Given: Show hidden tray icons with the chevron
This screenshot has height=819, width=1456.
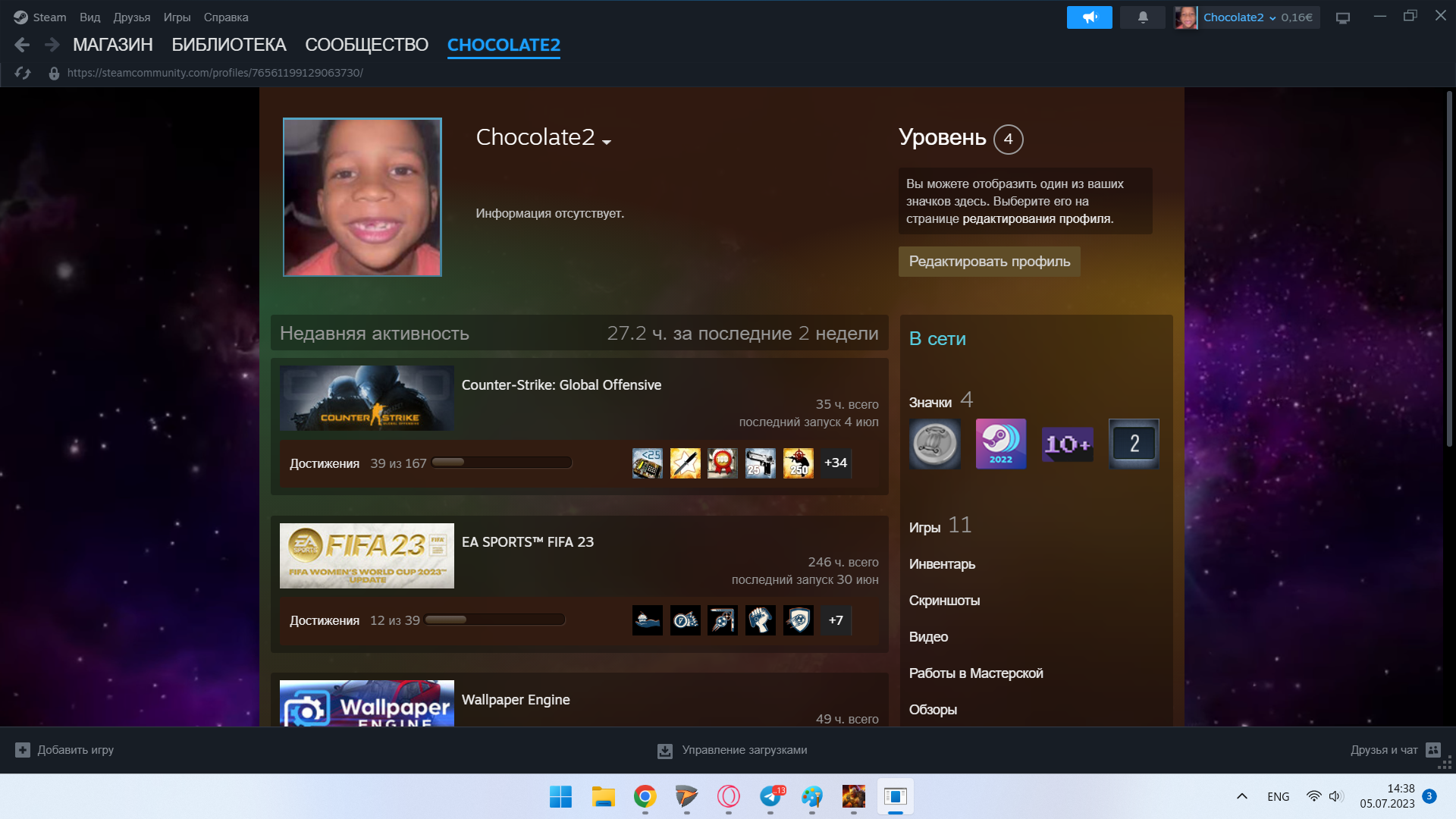Looking at the screenshot, I should (x=1242, y=796).
